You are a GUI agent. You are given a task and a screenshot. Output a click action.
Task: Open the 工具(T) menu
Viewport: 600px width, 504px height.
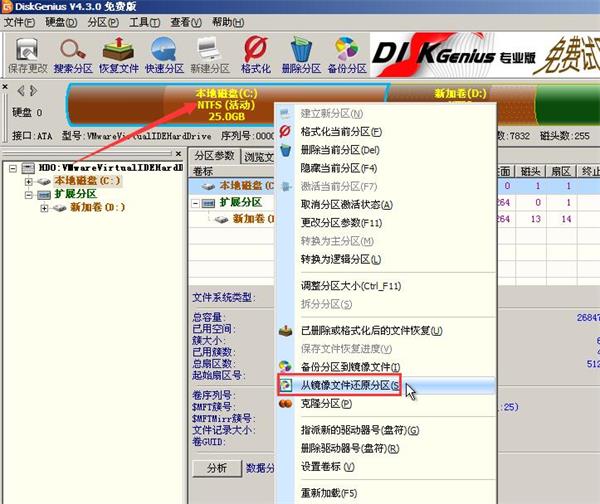tap(145, 22)
